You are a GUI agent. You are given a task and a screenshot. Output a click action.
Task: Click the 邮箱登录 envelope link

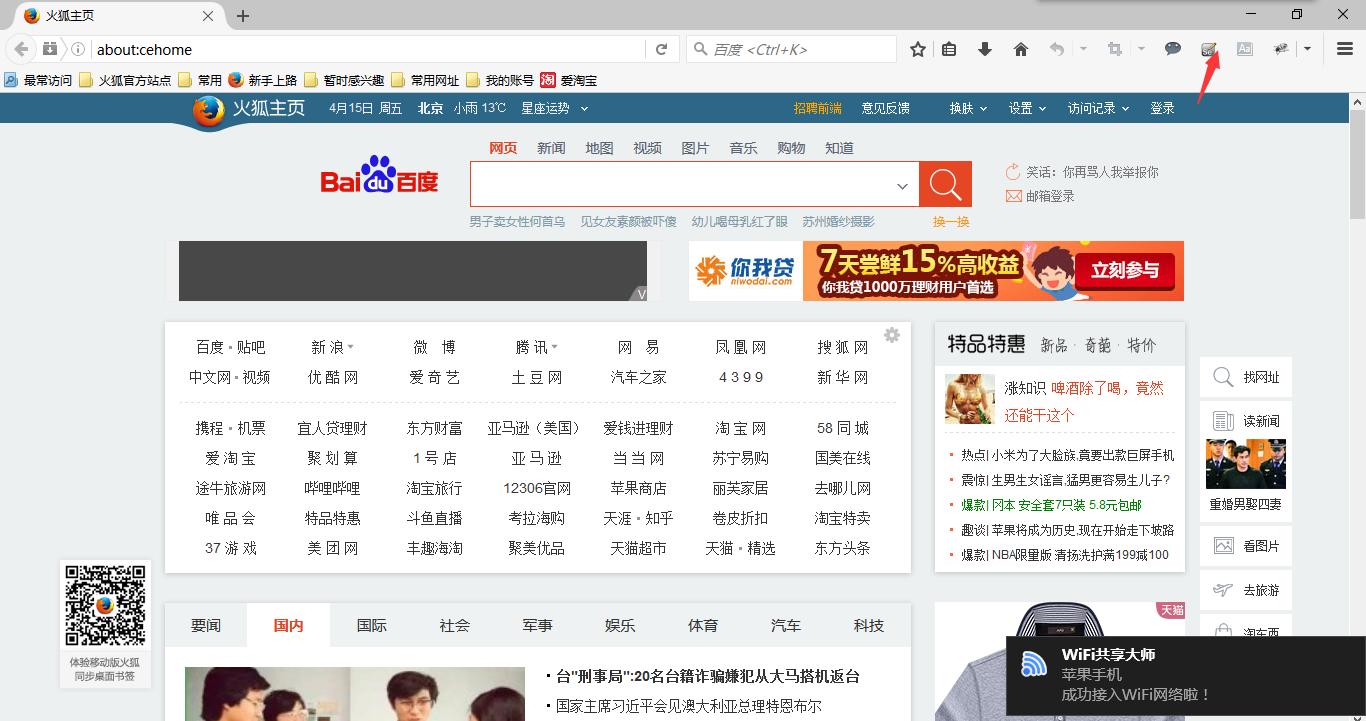click(x=1040, y=196)
